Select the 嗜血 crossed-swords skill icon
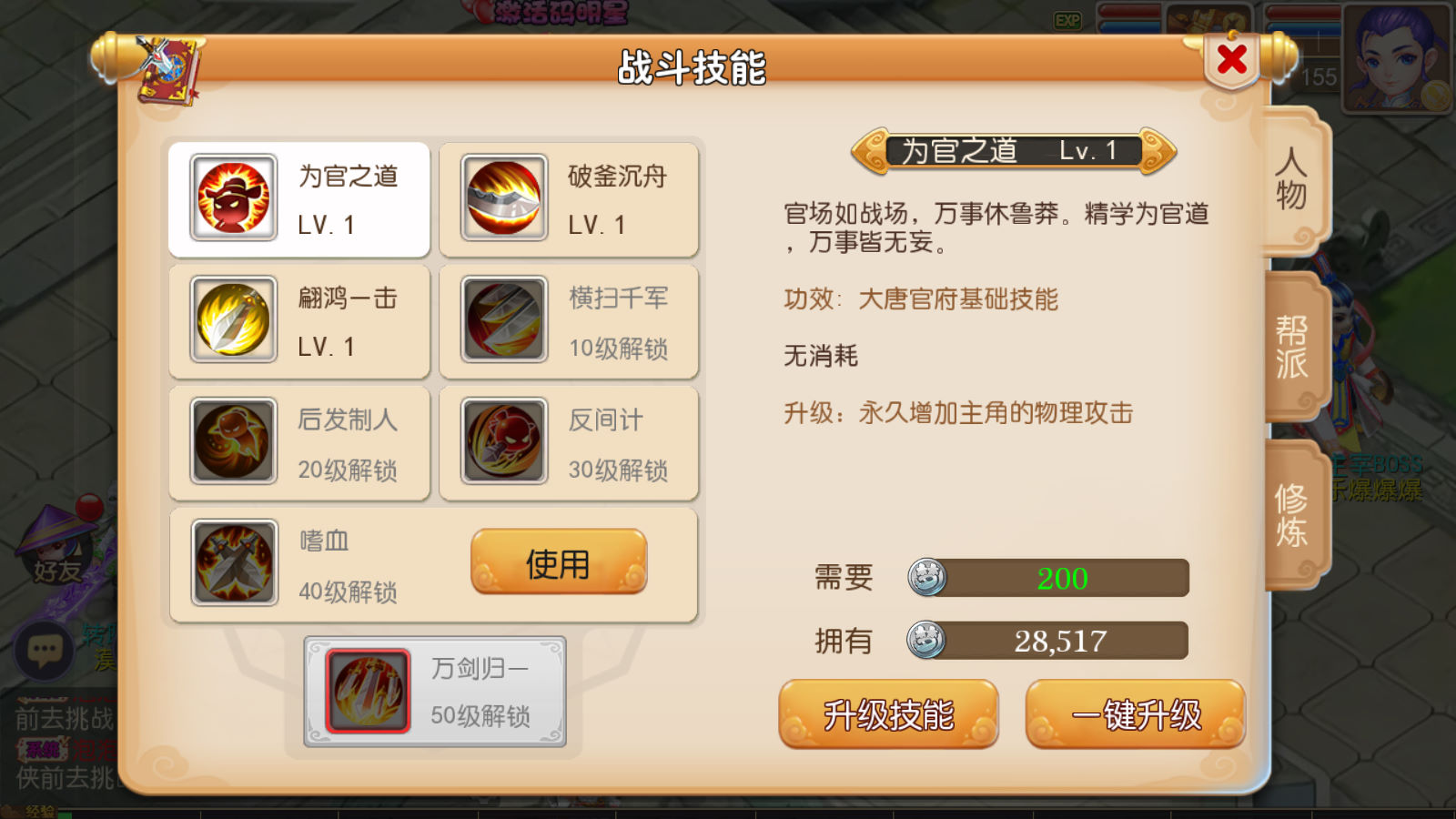This screenshot has width=1456, height=819. 234,563
